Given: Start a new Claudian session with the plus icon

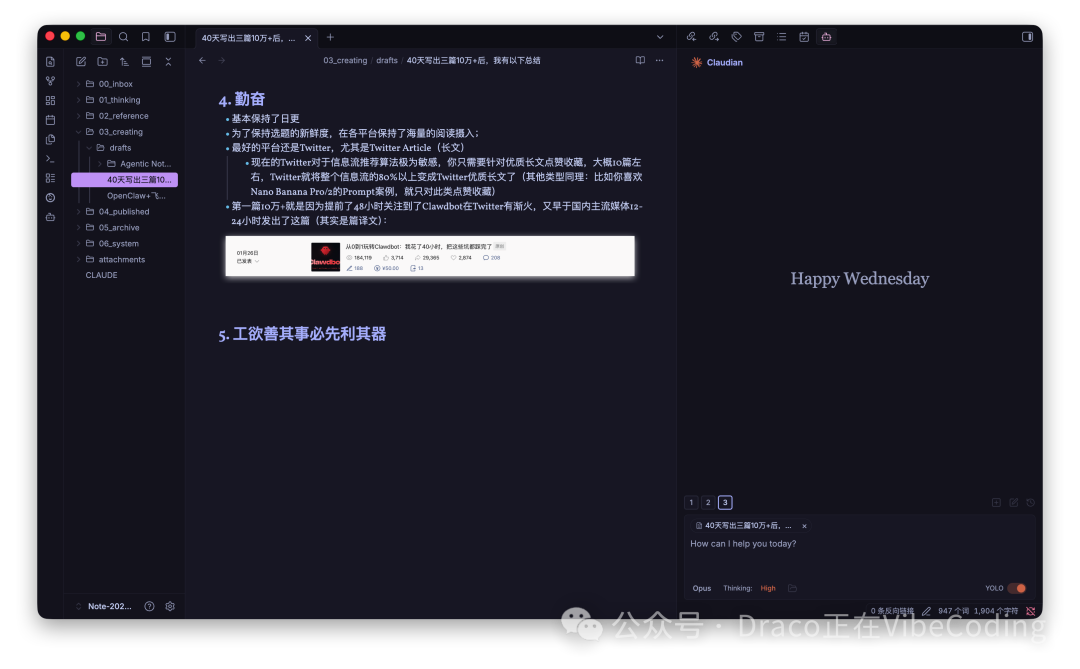Looking at the screenshot, I should (997, 502).
